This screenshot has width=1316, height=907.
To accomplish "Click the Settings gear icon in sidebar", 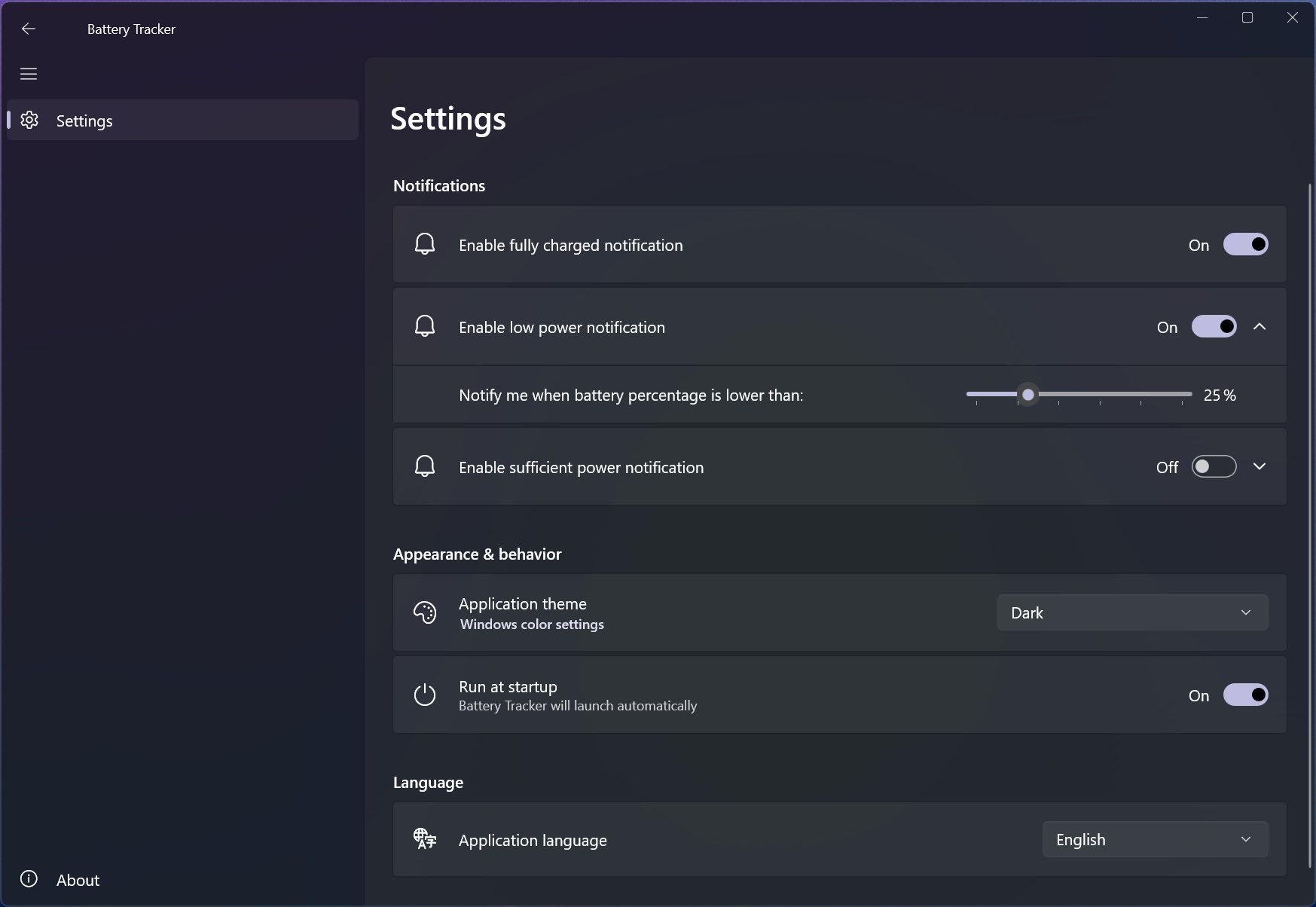I will click(29, 121).
